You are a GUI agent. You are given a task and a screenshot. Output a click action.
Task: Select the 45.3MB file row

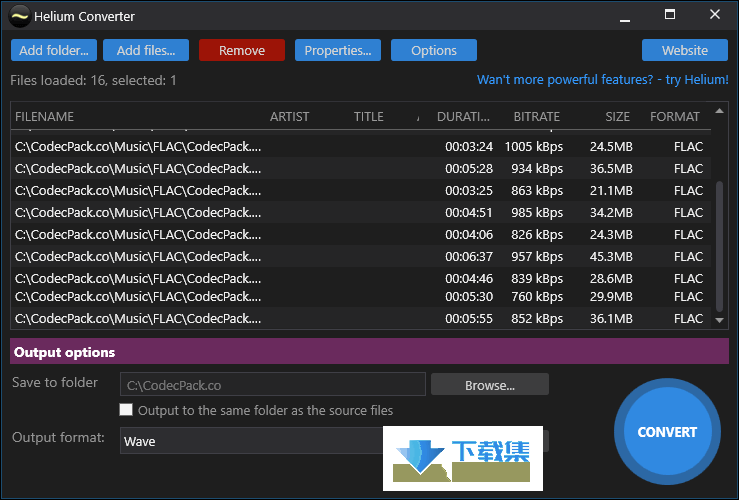pos(361,256)
